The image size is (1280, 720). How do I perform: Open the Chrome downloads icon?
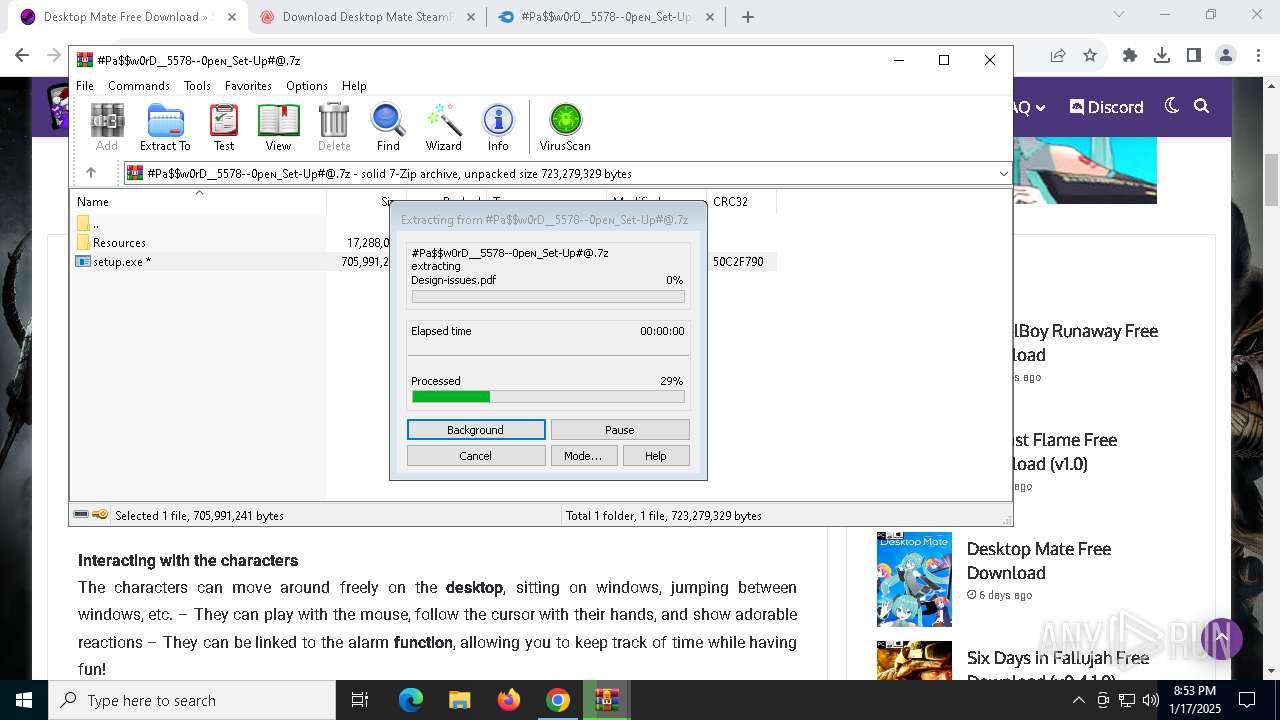click(1162, 56)
